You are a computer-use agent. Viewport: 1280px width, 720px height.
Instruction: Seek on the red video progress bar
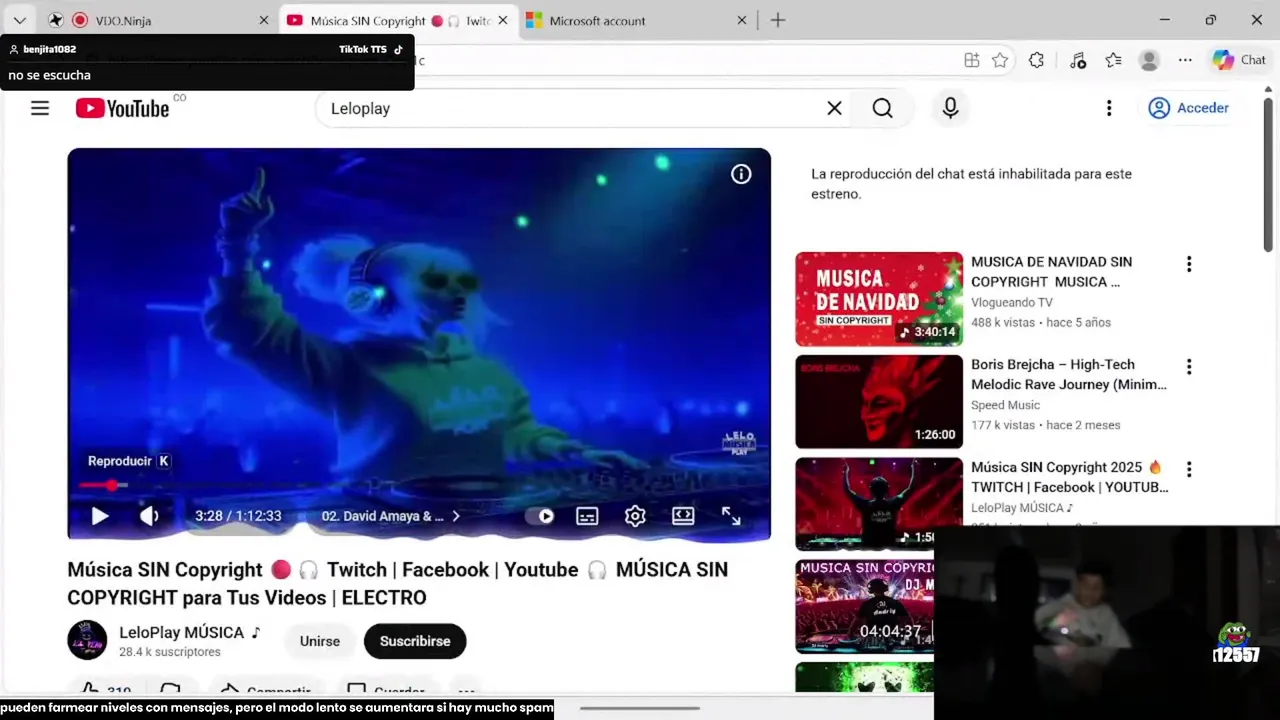coord(418,485)
